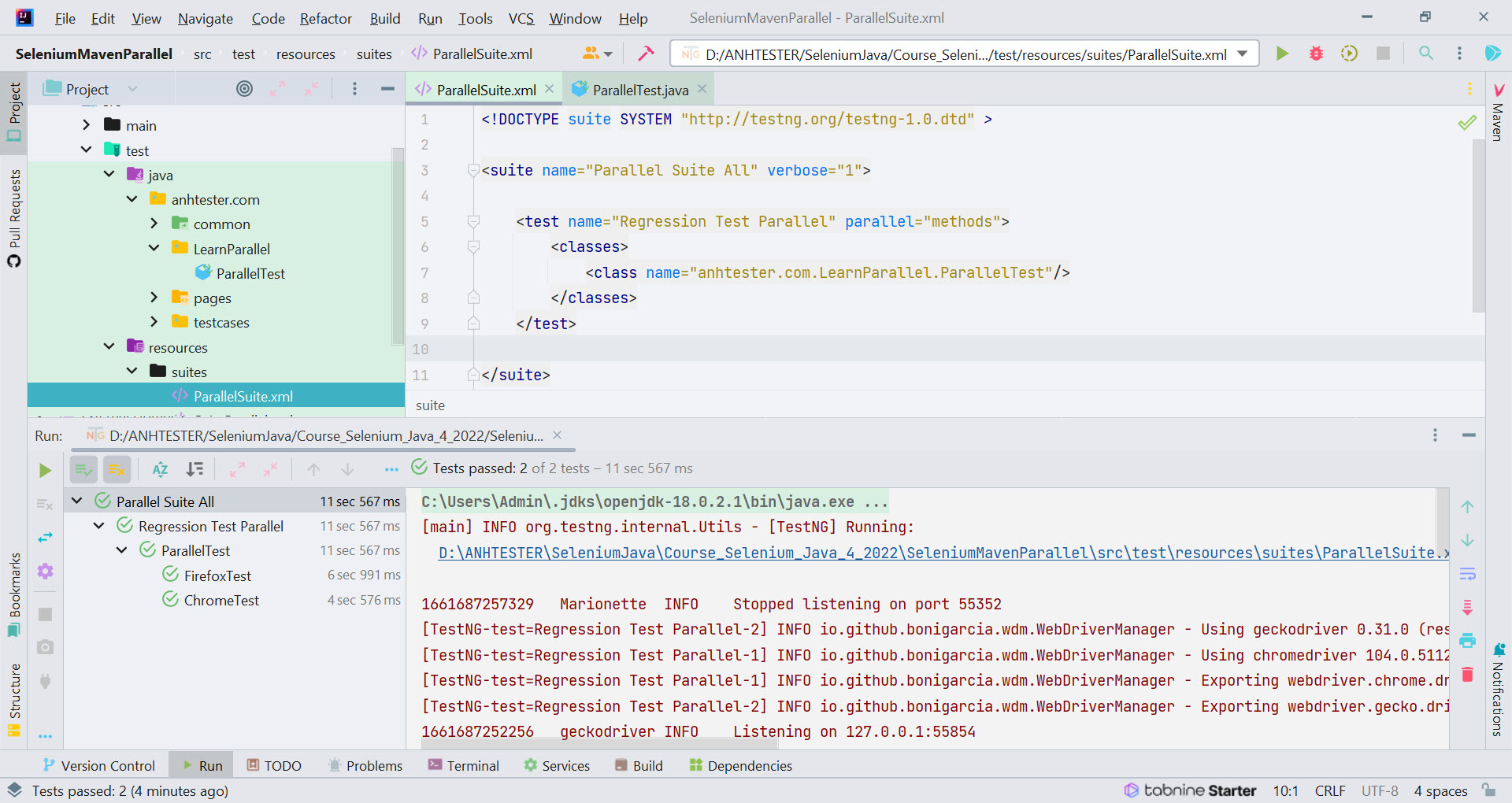Collapse the java folder node
1512x803 pixels.
click(x=109, y=174)
